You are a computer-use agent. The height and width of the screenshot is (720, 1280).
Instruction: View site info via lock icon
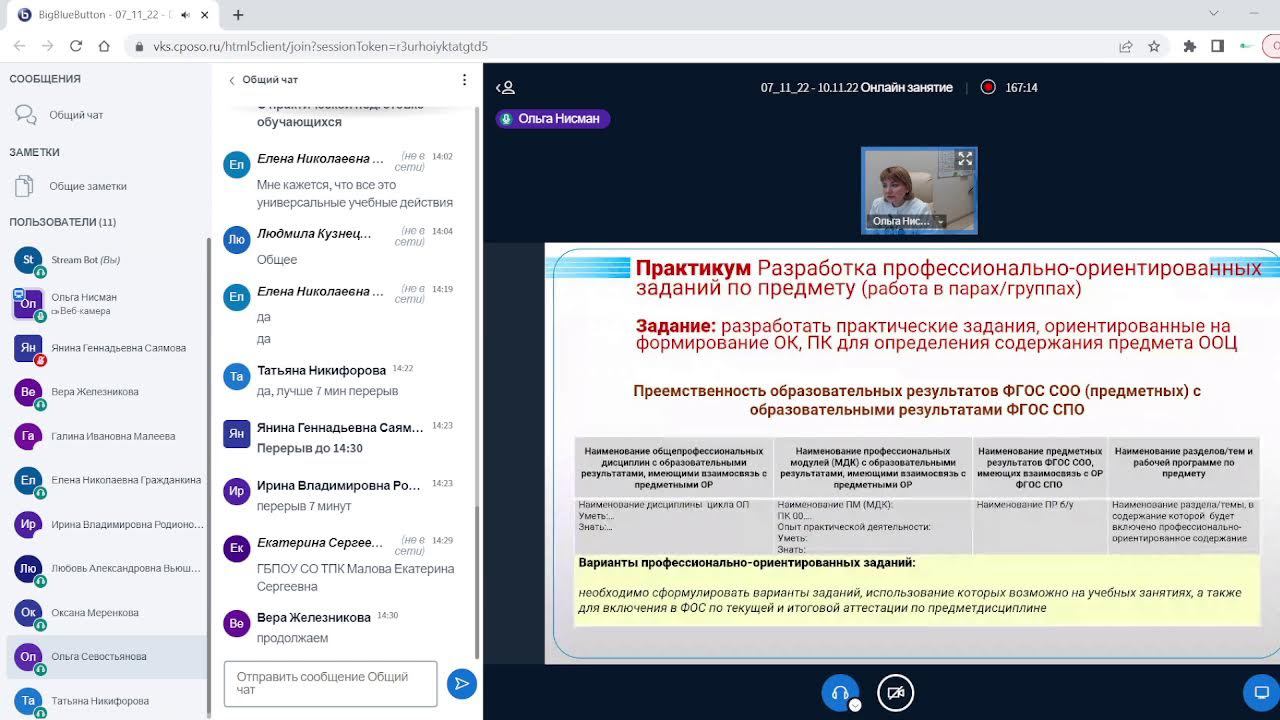tap(139, 46)
